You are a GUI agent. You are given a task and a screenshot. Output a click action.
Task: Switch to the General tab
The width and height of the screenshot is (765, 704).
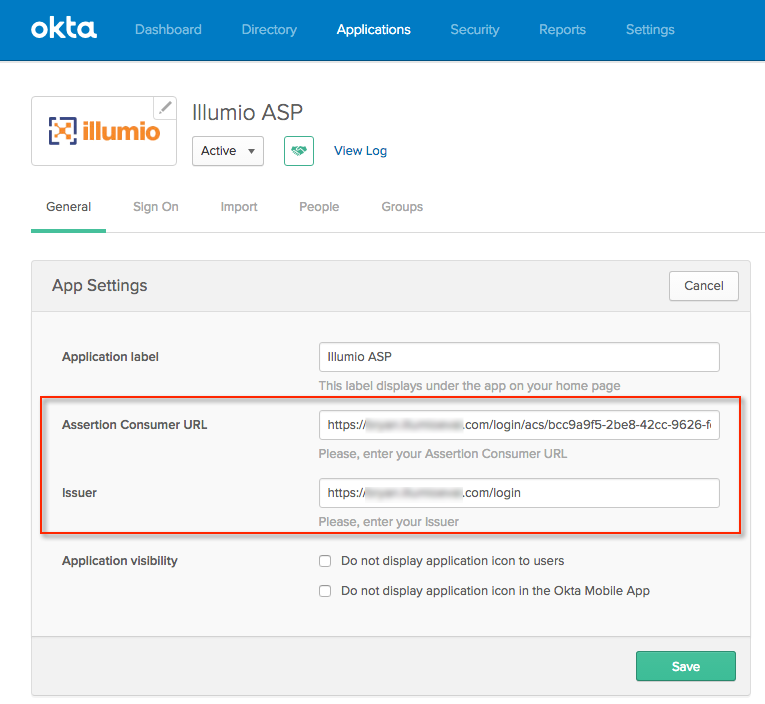68,207
